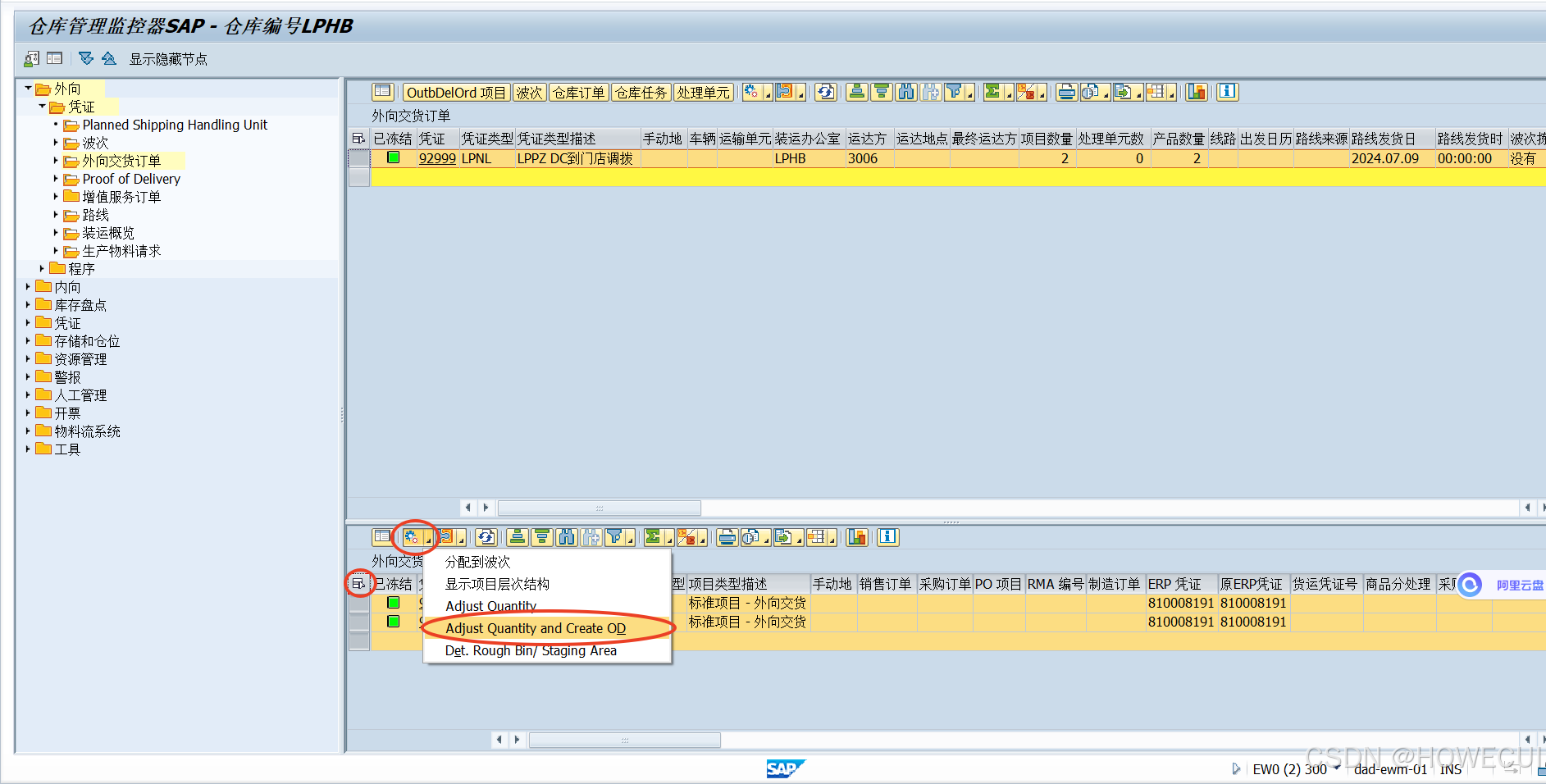The width and height of the screenshot is (1546, 784).
Task: Click the 路线发货日 column header
Action: [1392, 139]
